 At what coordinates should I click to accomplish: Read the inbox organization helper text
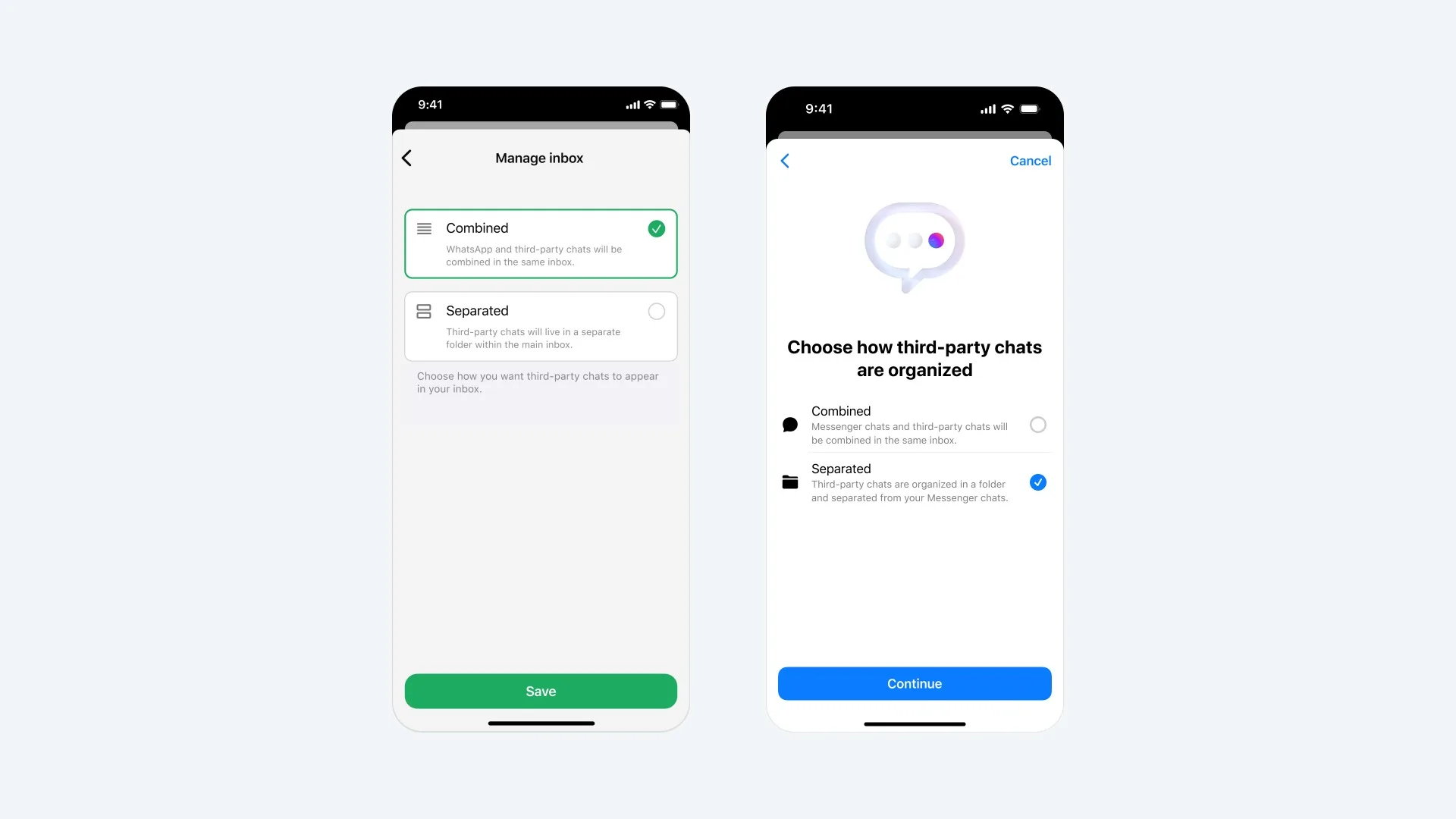[x=540, y=383]
